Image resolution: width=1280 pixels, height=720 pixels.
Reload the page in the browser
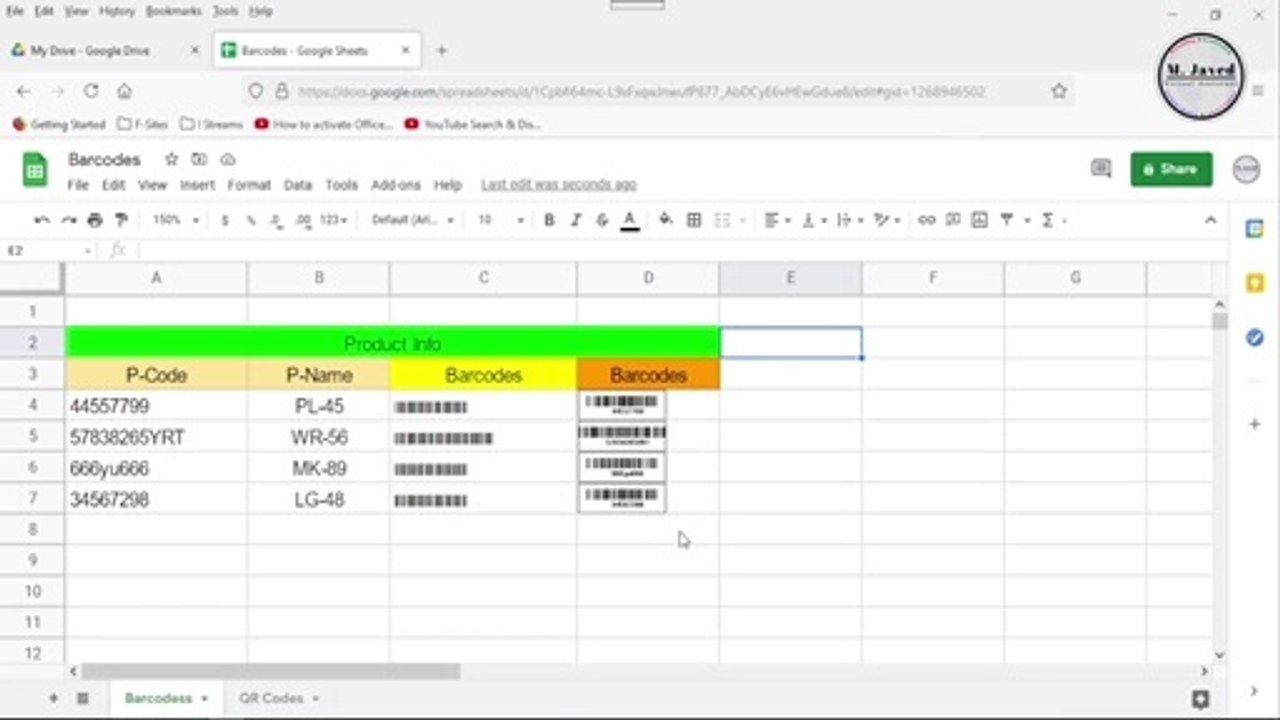click(91, 91)
